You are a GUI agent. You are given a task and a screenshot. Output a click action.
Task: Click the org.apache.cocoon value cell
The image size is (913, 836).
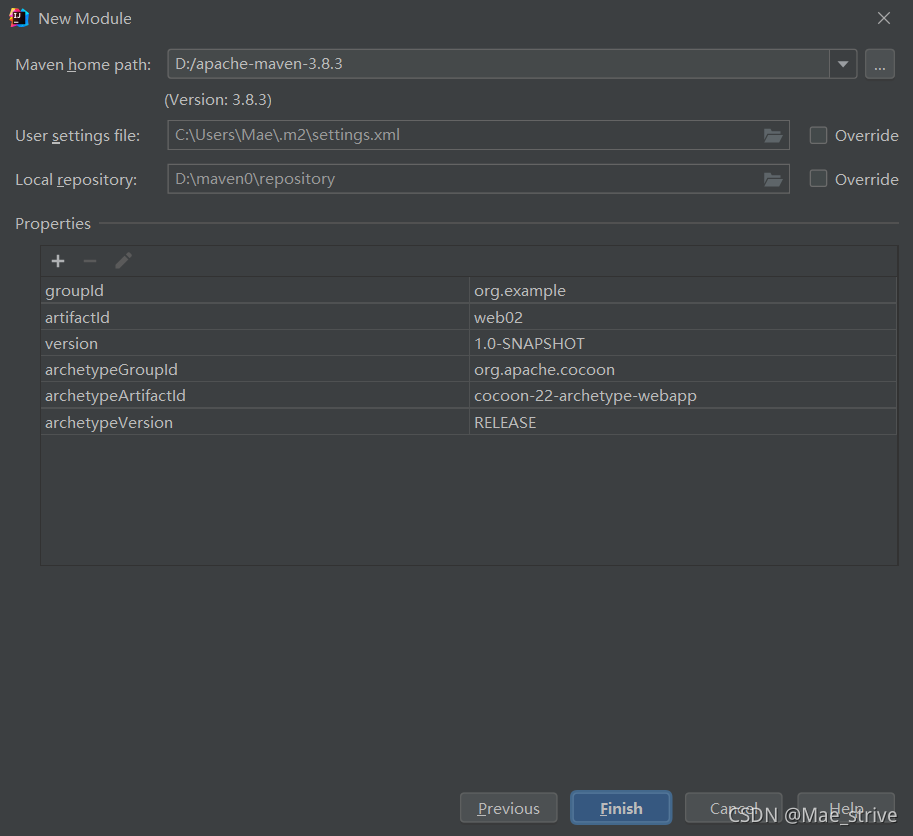point(683,369)
